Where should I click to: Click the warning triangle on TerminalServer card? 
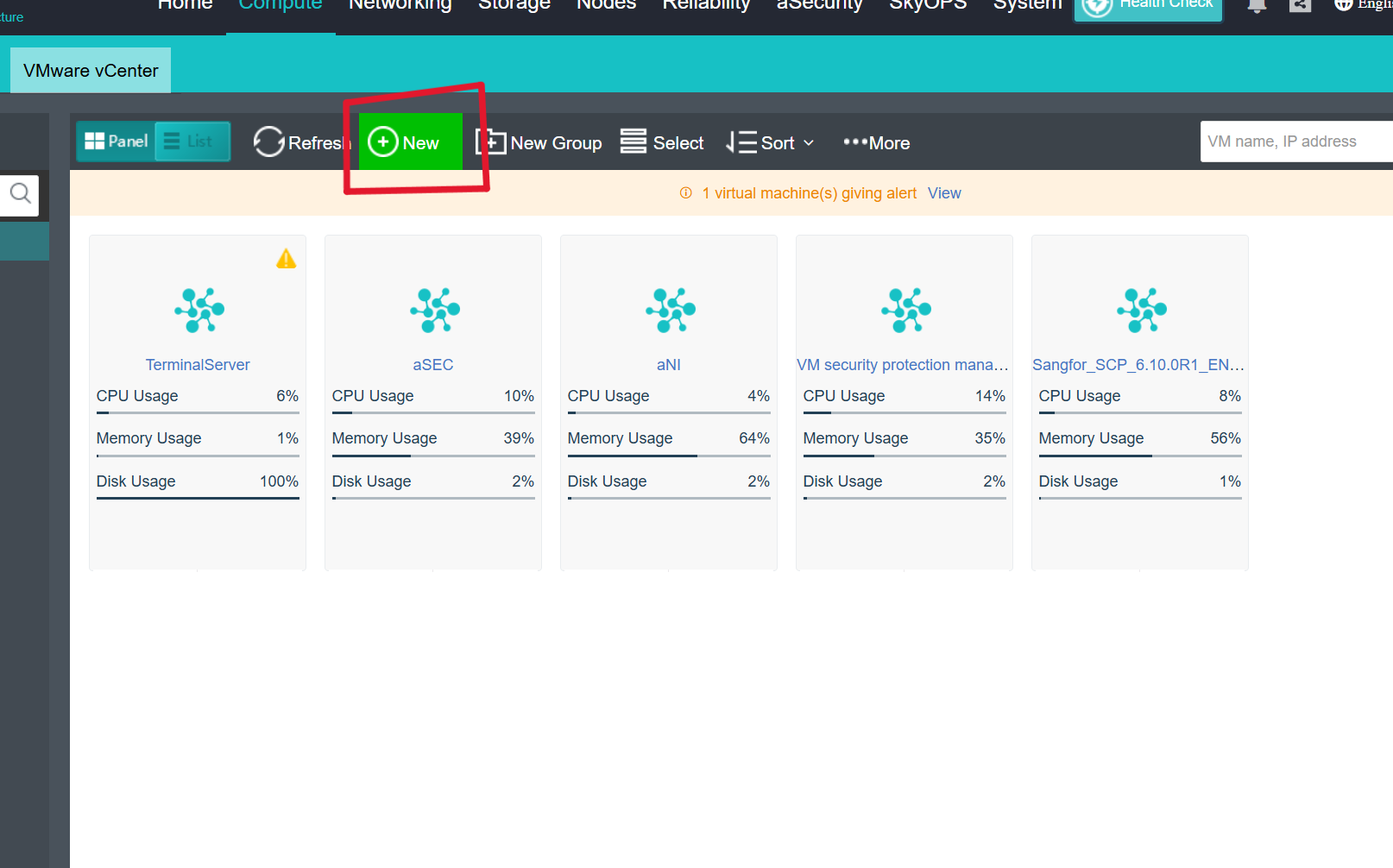[x=286, y=257]
